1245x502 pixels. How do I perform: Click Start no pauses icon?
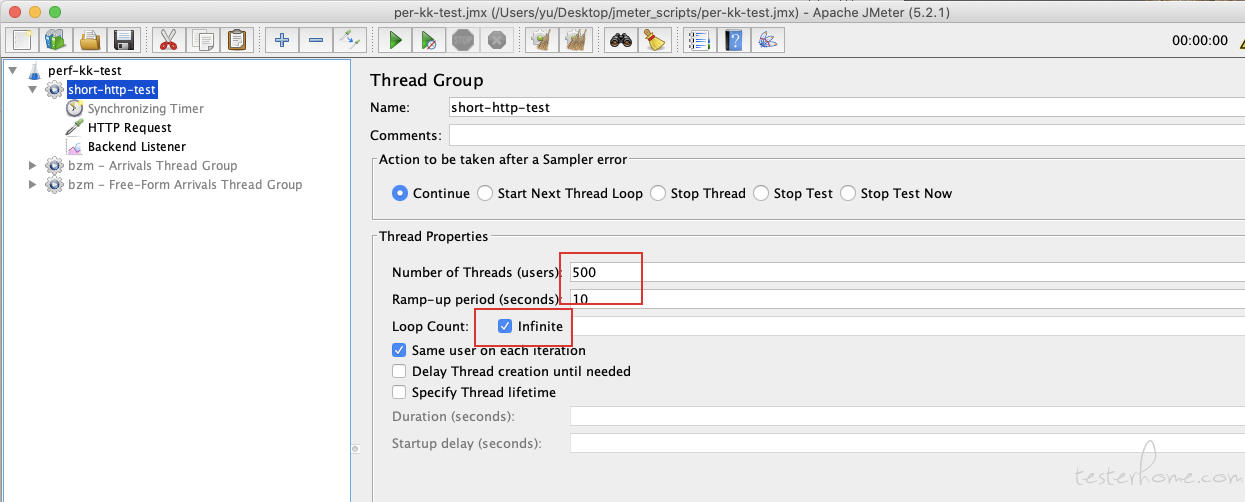point(429,40)
